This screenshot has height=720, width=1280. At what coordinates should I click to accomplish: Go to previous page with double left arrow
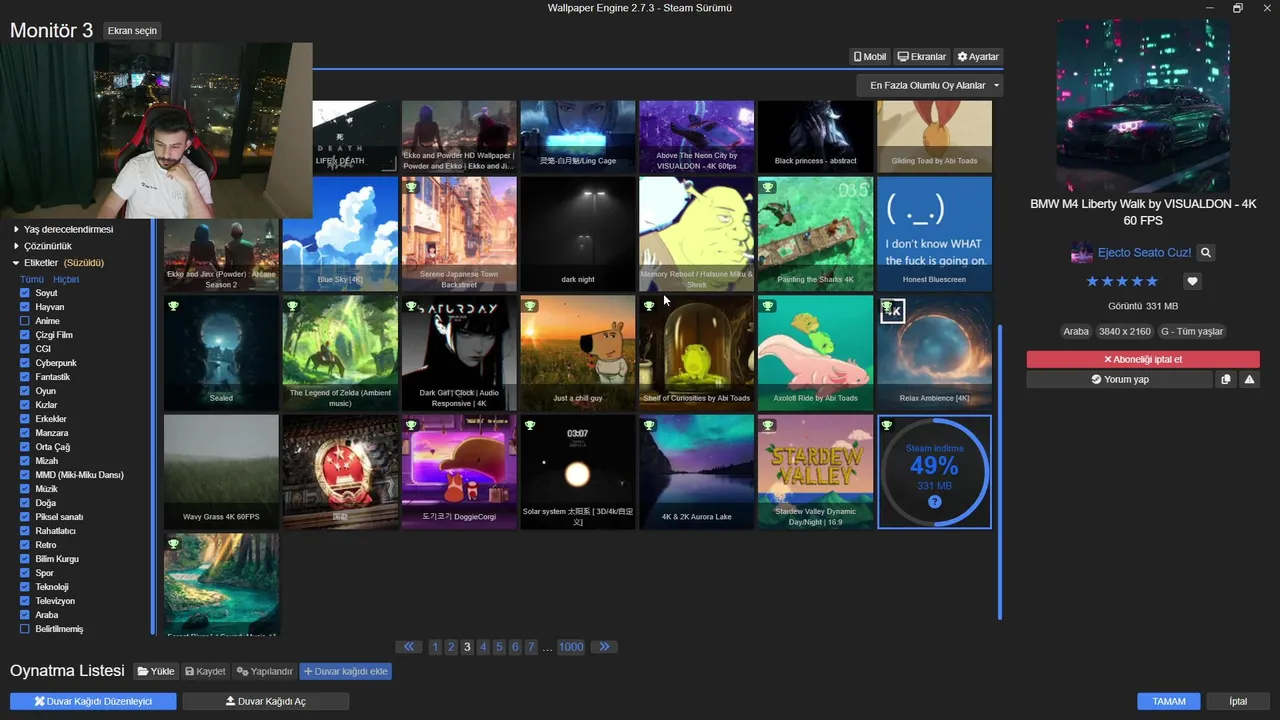click(x=408, y=647)
